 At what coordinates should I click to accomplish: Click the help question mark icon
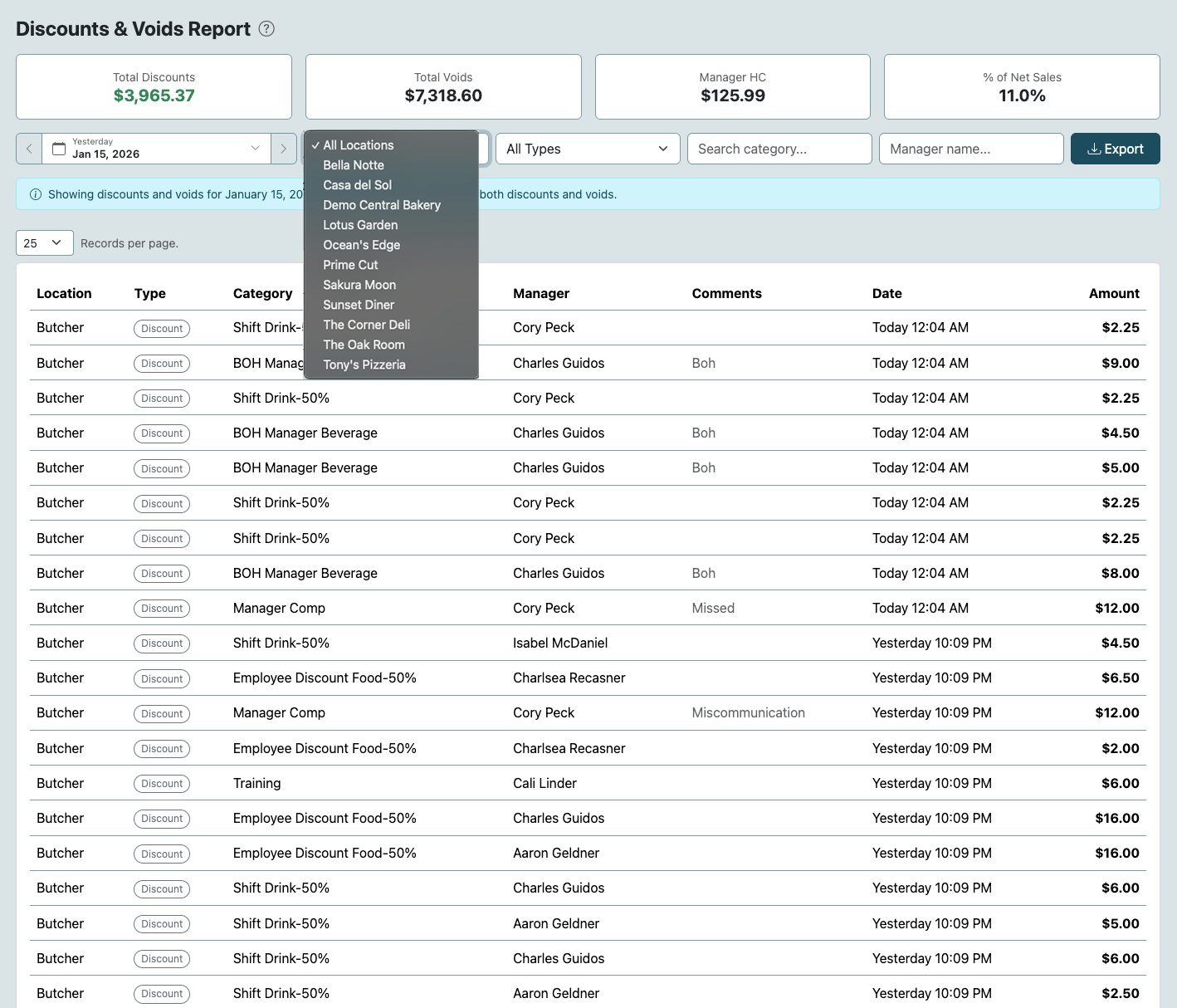pyautogui.click(x=266, y=29)
